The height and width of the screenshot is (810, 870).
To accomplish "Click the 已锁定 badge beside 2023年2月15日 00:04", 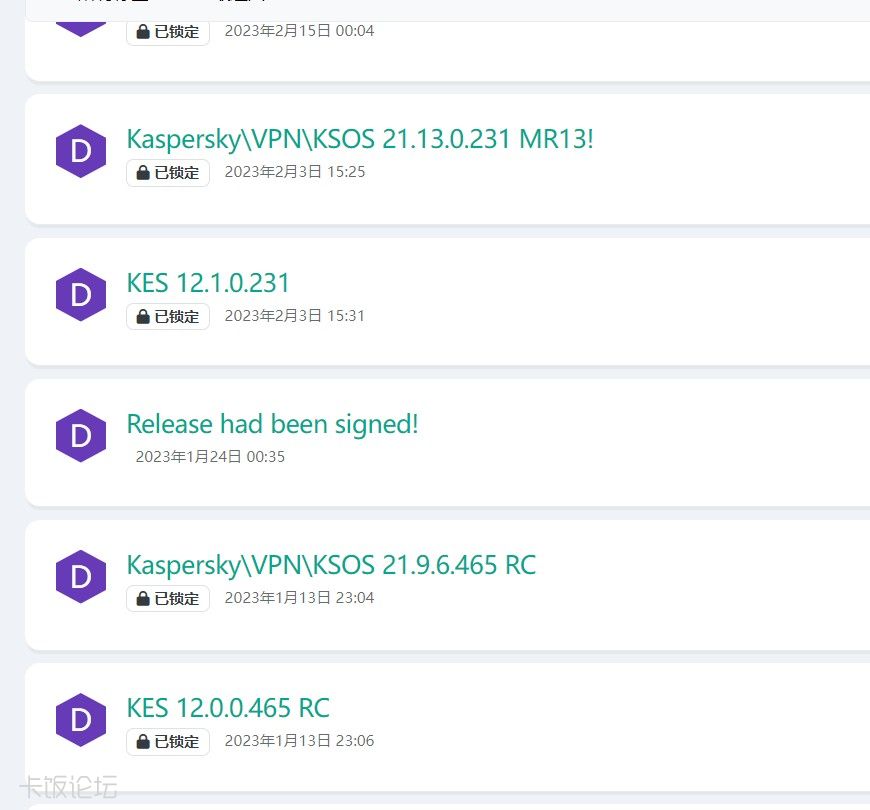I will click(x=168, y=31).
